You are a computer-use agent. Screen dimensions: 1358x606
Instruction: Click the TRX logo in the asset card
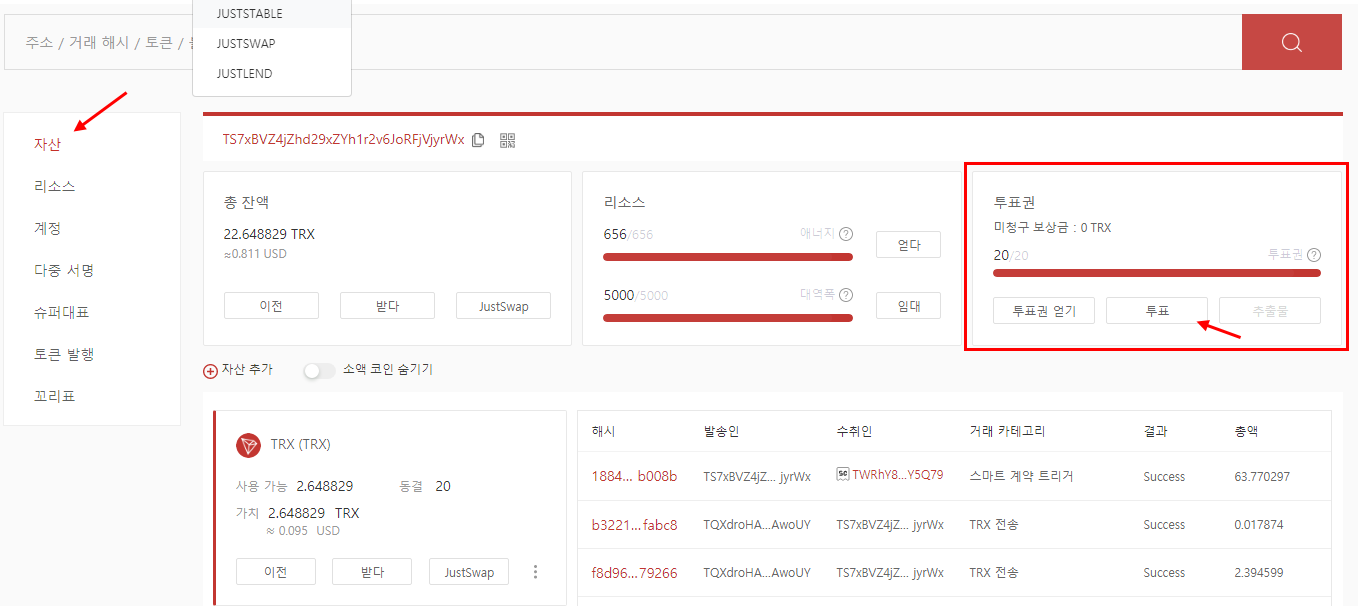pos(248,445)
